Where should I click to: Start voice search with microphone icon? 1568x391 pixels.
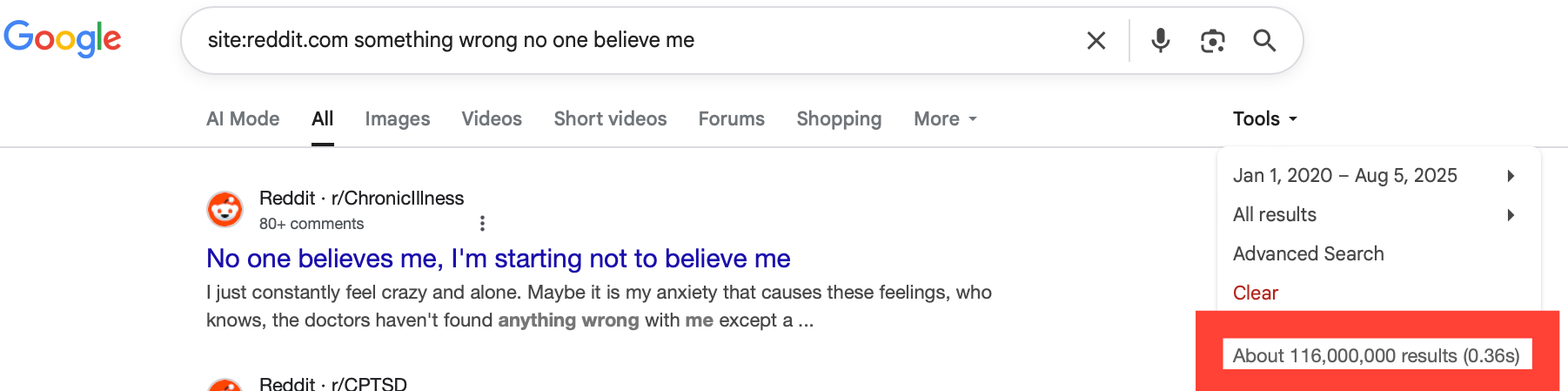(x=1160, y=40)
